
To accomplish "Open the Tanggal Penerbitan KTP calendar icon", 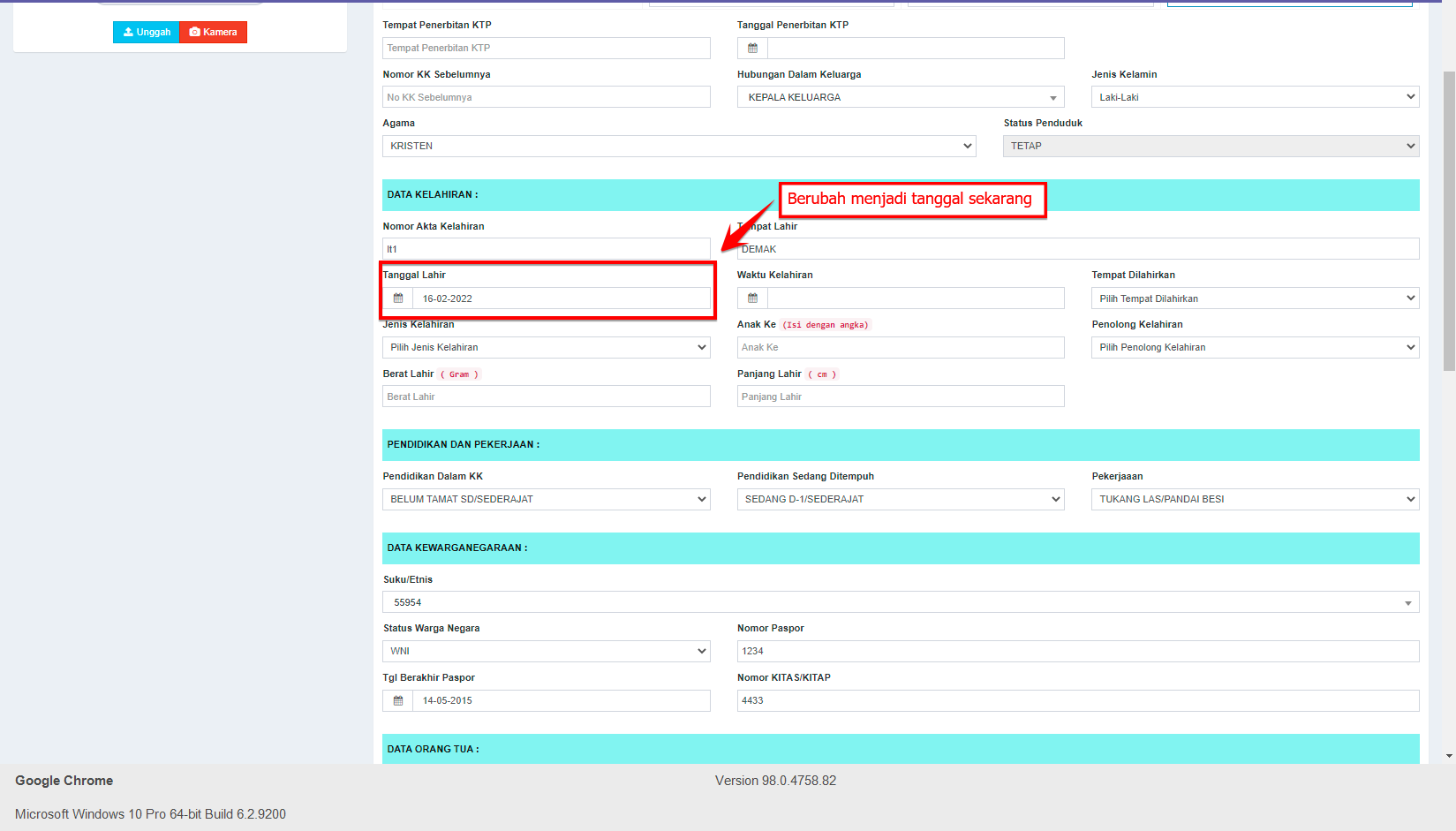I will 751,48.
